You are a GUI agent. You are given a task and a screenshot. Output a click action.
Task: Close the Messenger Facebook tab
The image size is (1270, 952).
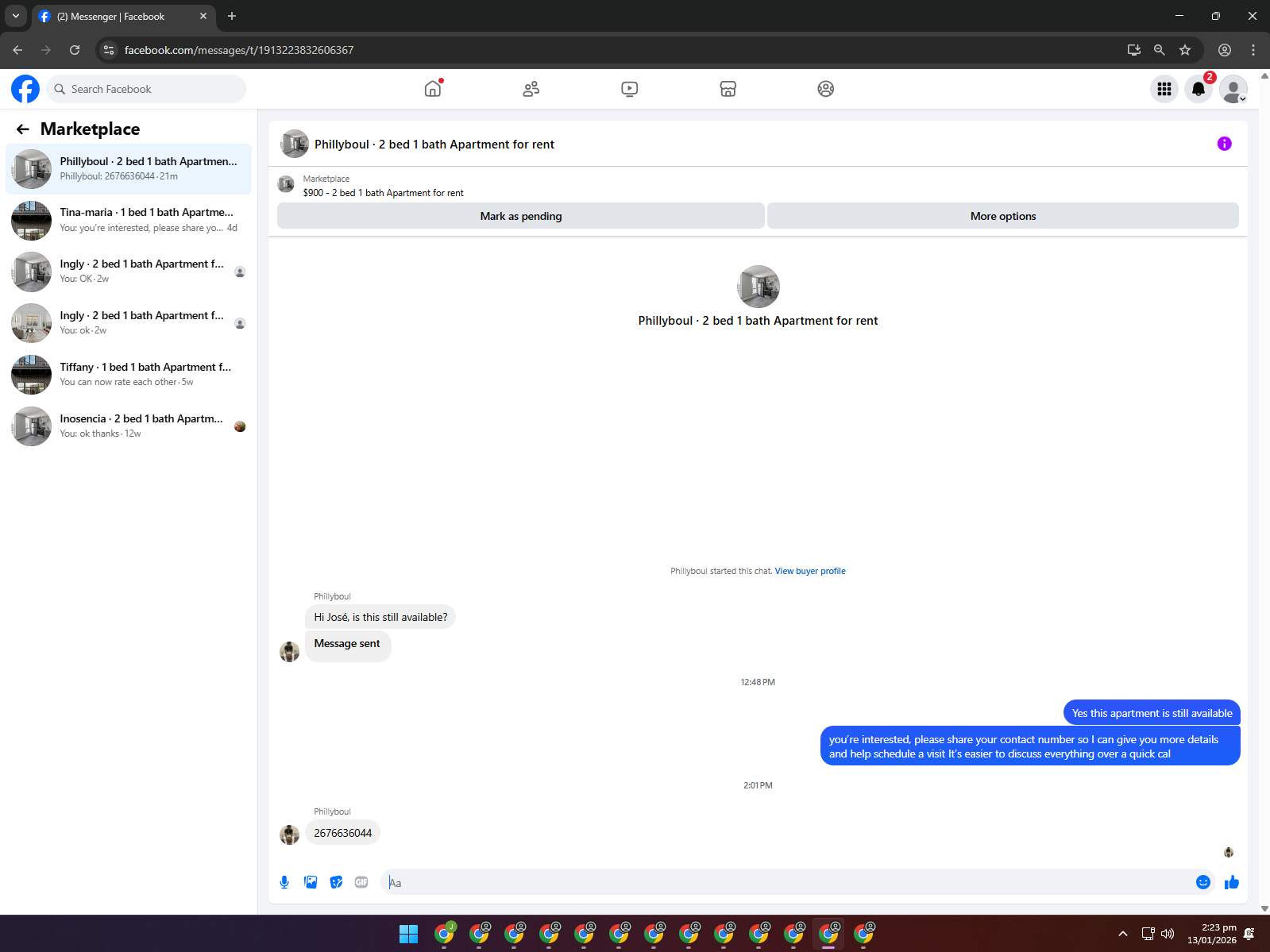pos(203,16)
